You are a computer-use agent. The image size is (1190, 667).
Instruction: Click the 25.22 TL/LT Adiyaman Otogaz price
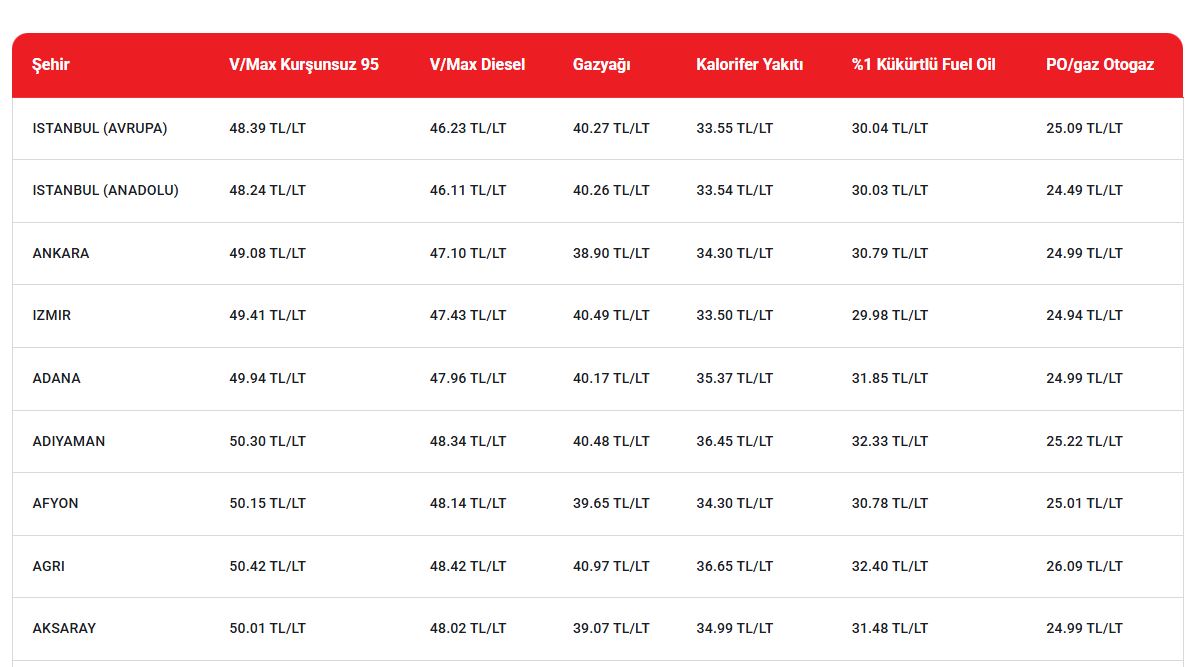pos(1084,441)
